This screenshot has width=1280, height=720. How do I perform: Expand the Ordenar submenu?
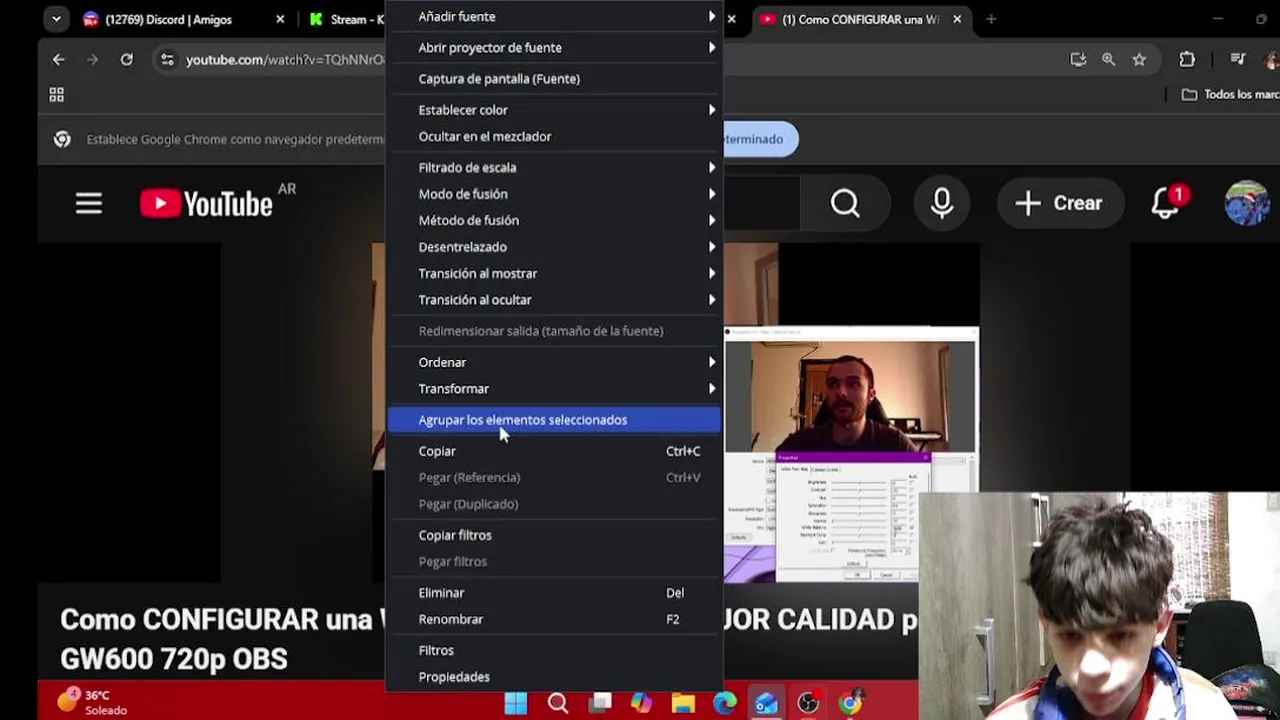pos(554,363)
